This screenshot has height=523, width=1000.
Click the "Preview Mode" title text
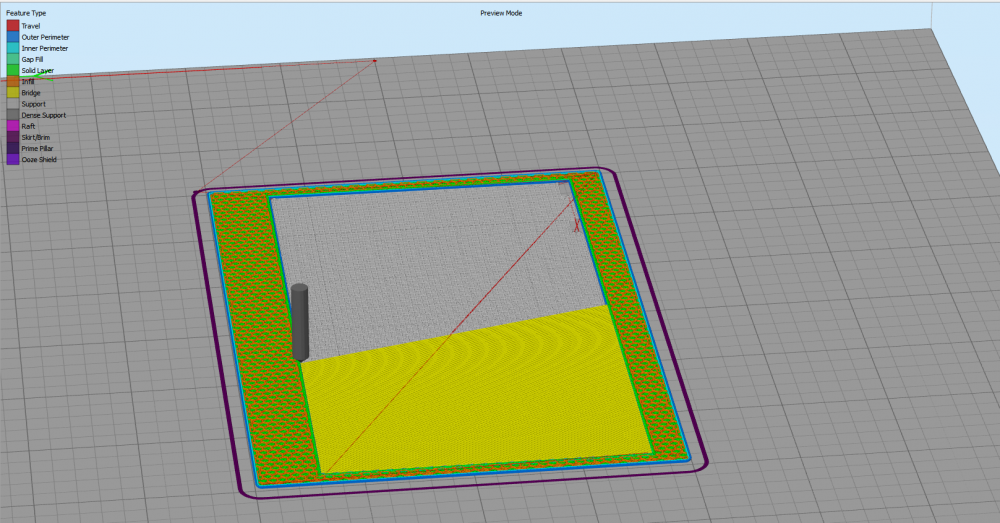point(501,13)
